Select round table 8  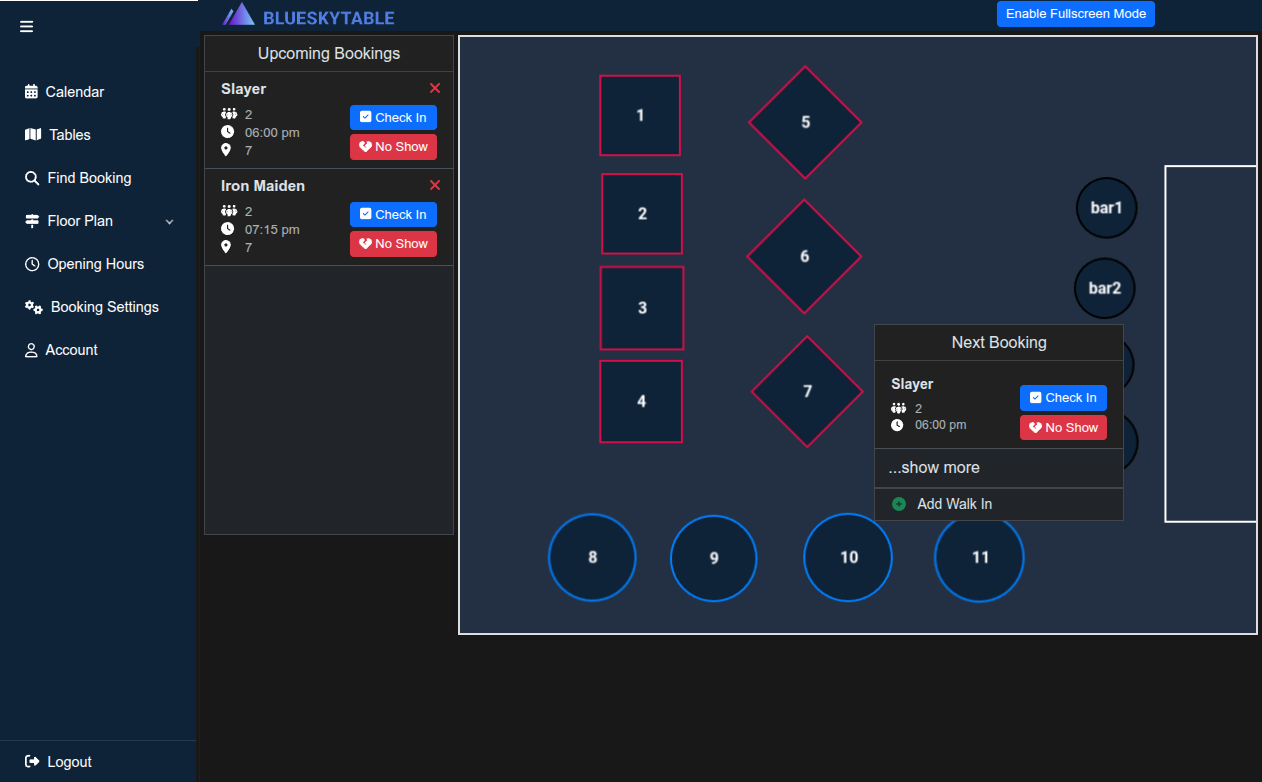pos(592,557)
